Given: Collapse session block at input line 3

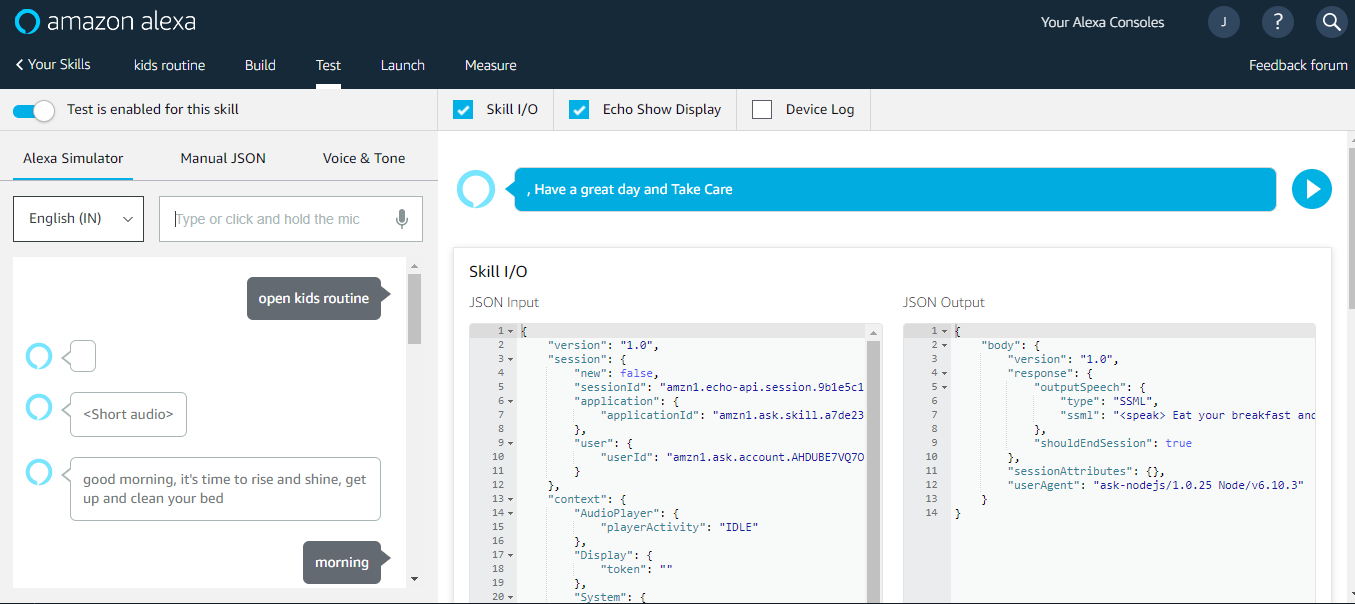Looking at the screenshot, I should (x=511, y=359).
